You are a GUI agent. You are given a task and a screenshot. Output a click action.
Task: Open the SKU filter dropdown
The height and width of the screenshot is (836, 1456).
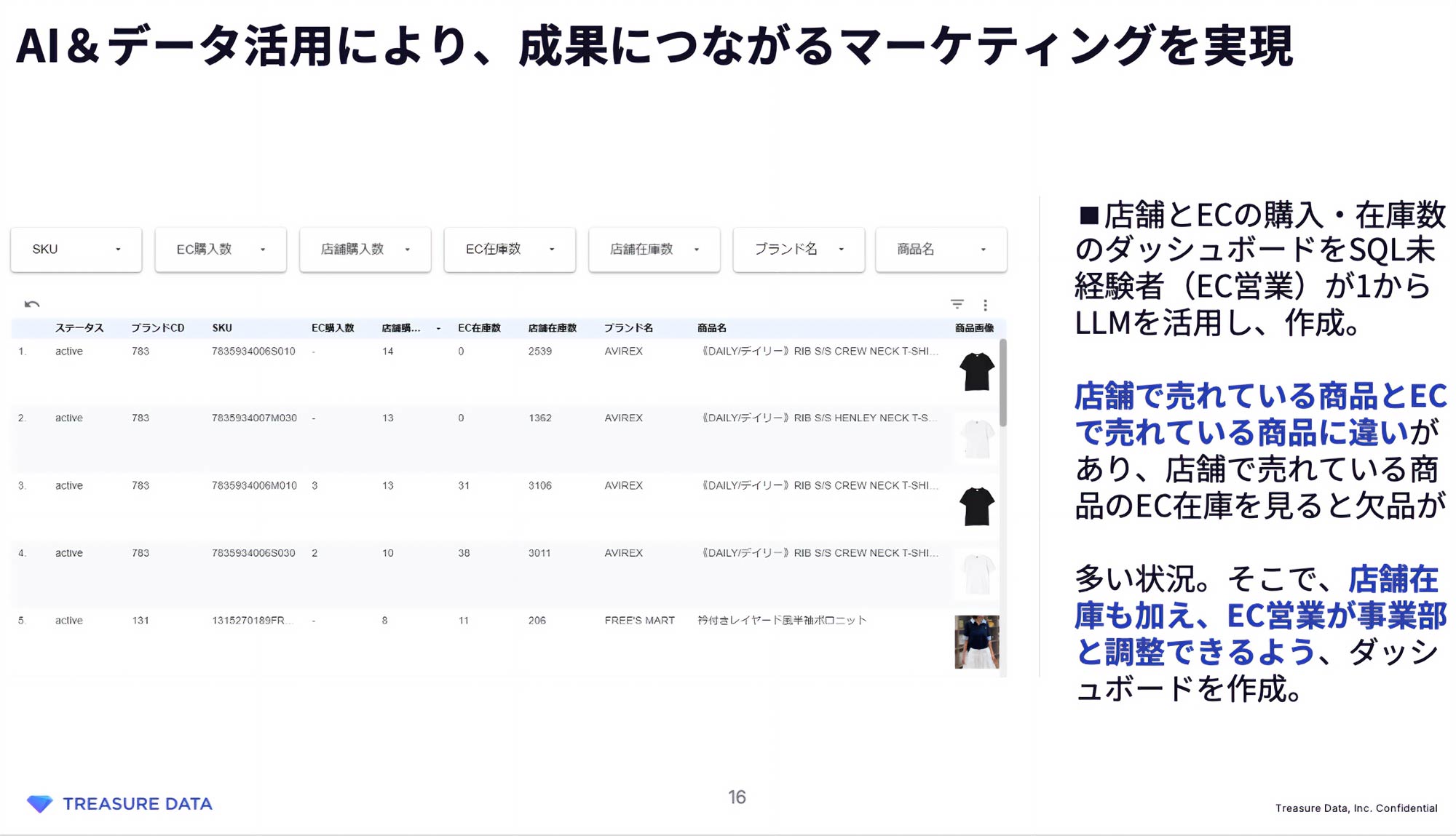[76, 249]
